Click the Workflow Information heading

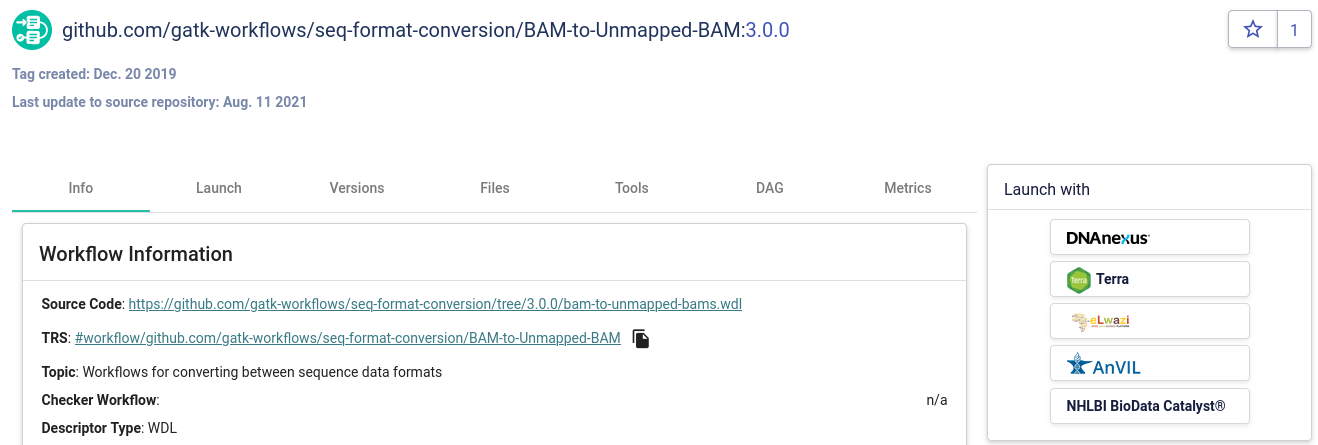pyautogui.click(x=136, y=254)
